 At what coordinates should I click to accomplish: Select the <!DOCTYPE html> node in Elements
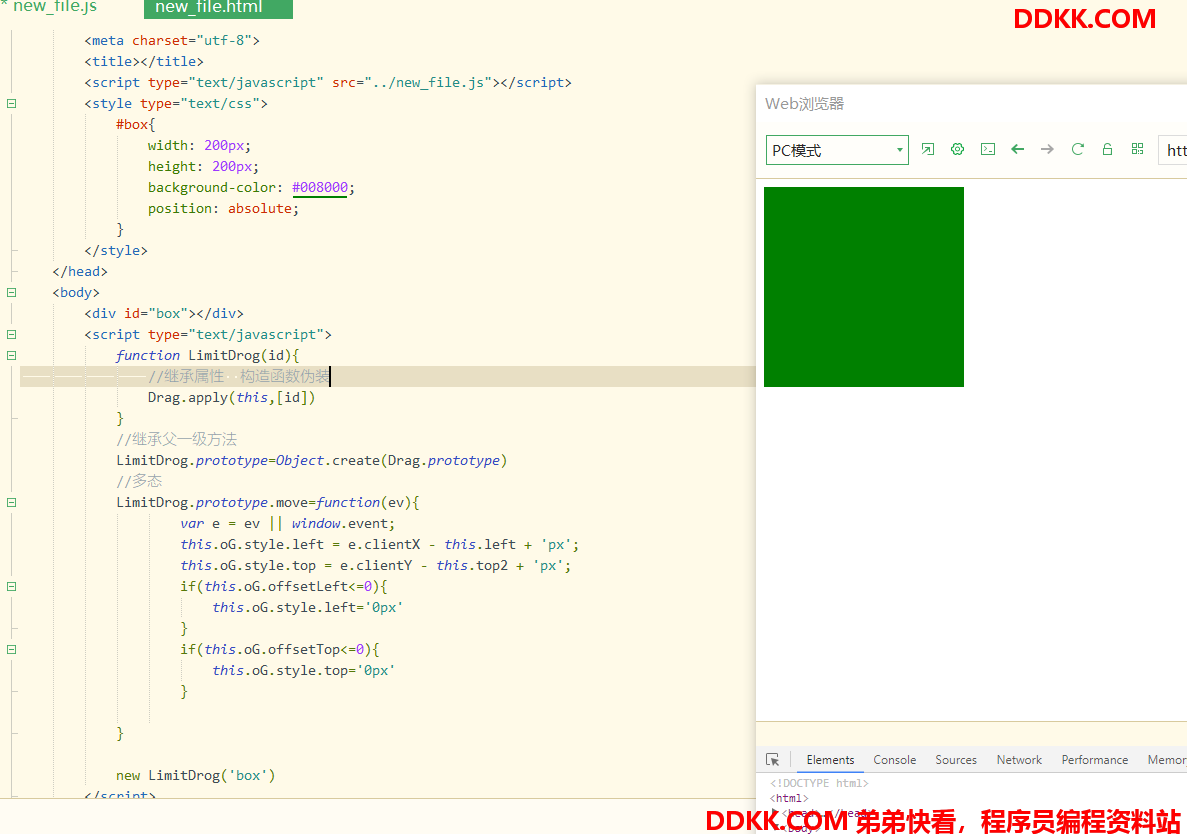[x=819, y=783]
